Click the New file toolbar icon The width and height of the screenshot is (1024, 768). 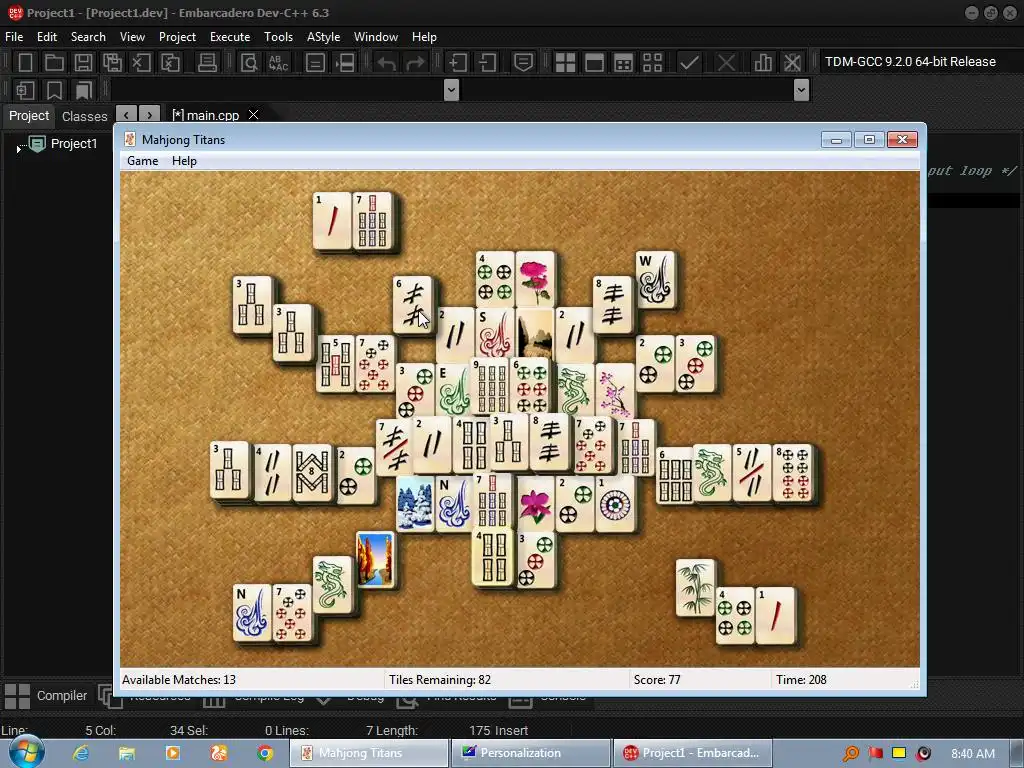[25, 62]
